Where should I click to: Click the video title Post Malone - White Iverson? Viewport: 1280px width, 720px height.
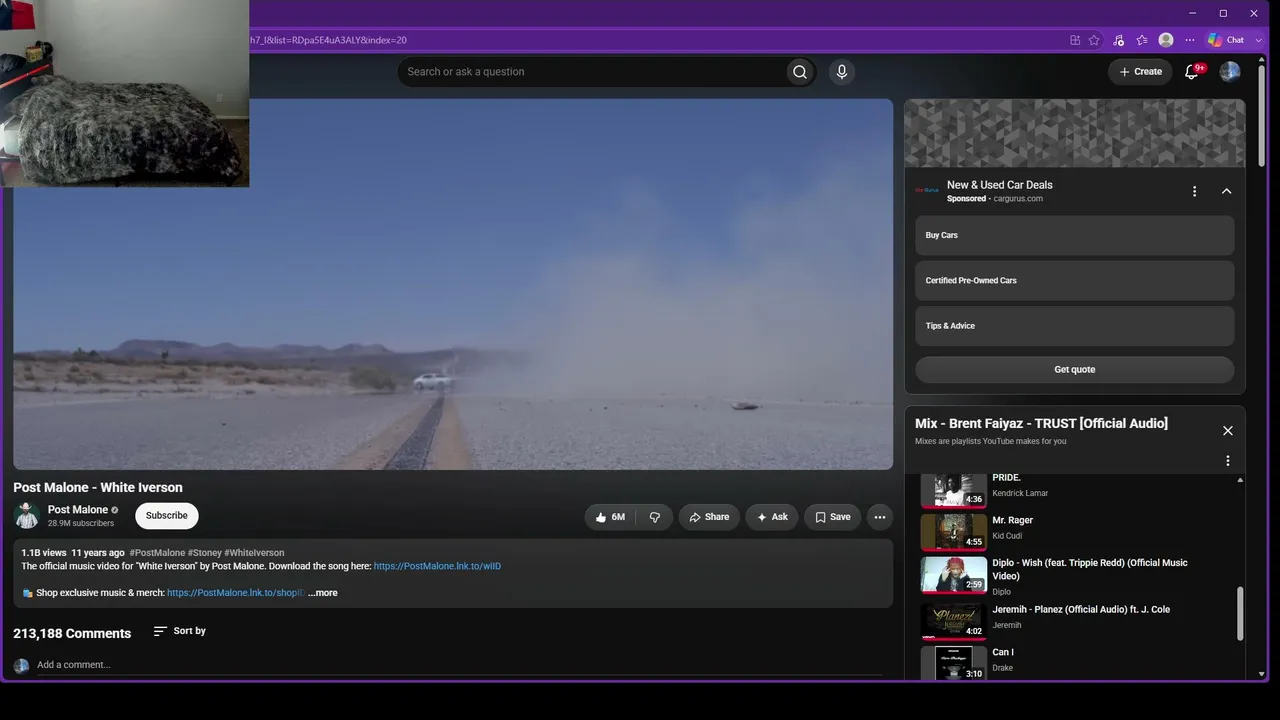(98, 488)
